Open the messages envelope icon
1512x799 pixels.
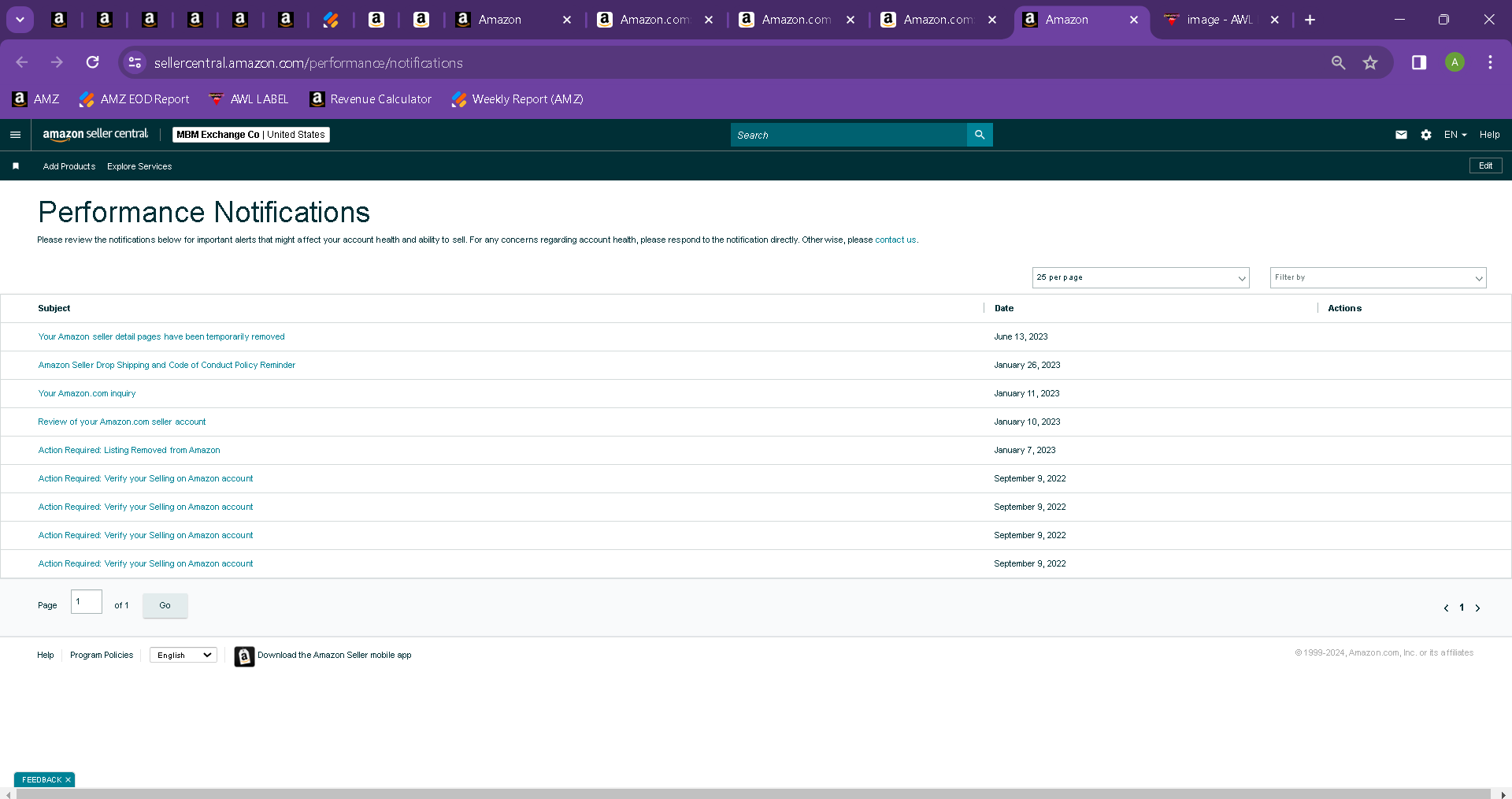pyautogui.click(x=1401, y=135)
